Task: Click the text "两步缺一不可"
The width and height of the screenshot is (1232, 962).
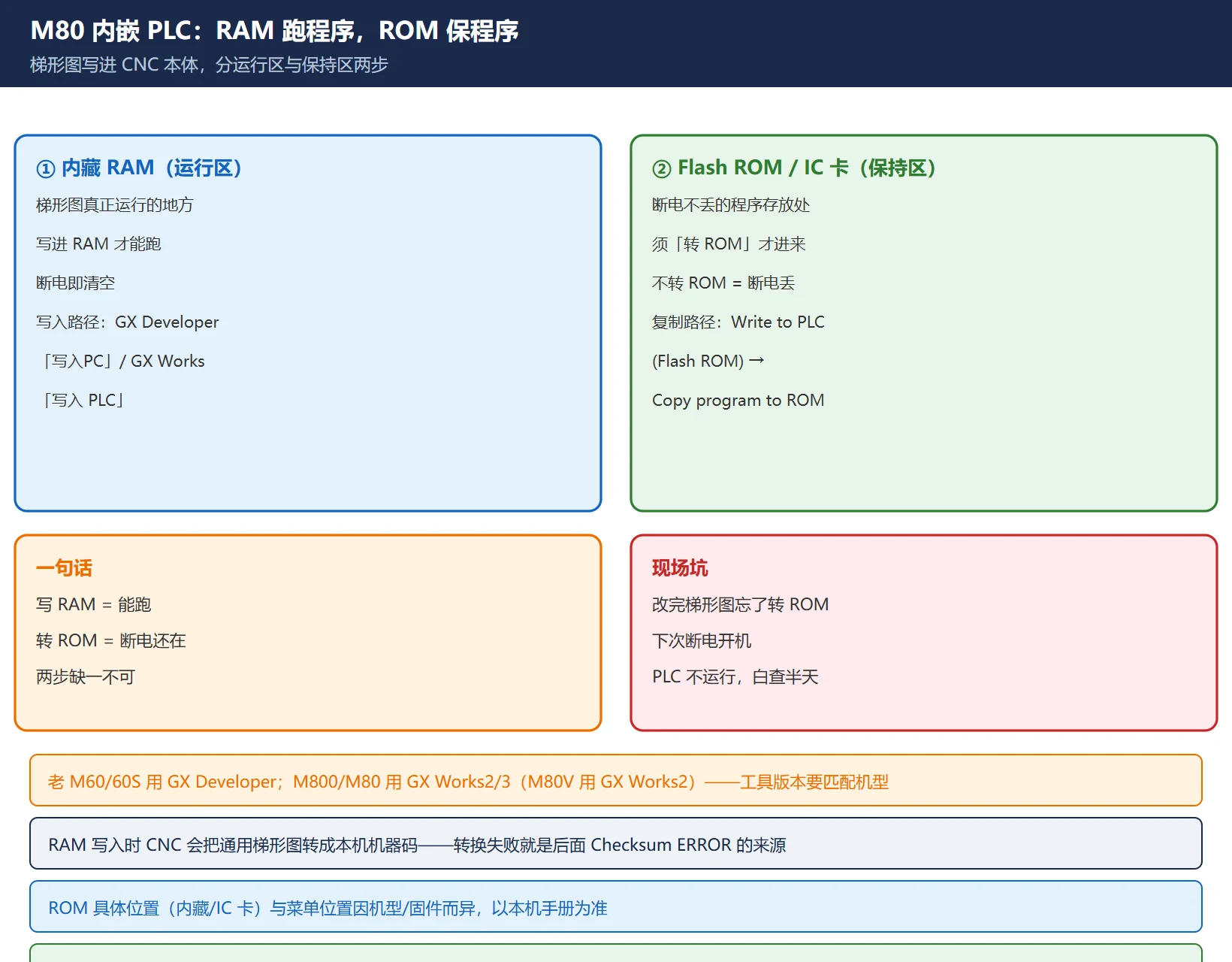Action: (x=86, y=677)
